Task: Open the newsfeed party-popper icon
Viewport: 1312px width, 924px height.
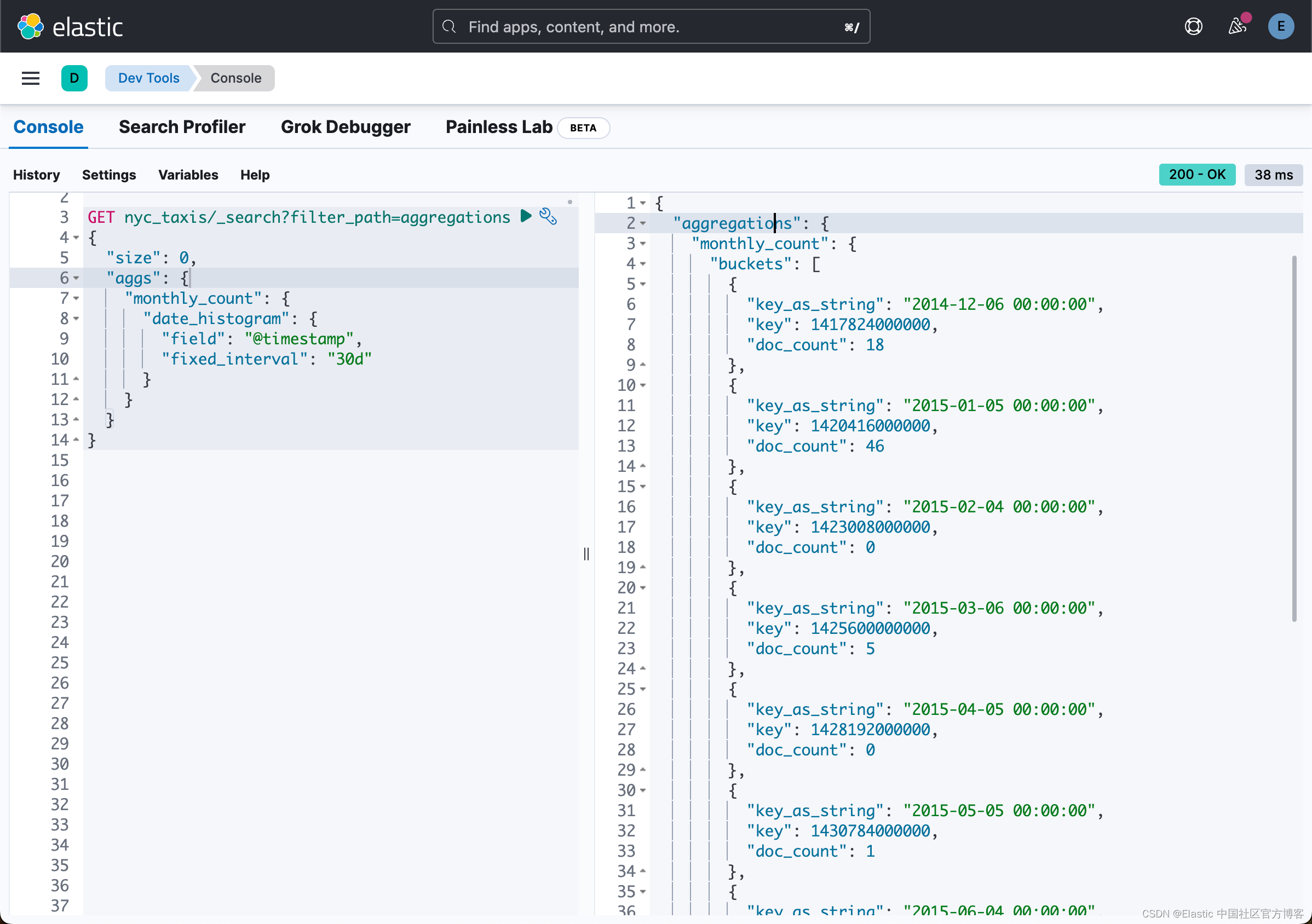Action: [1238, 26]
